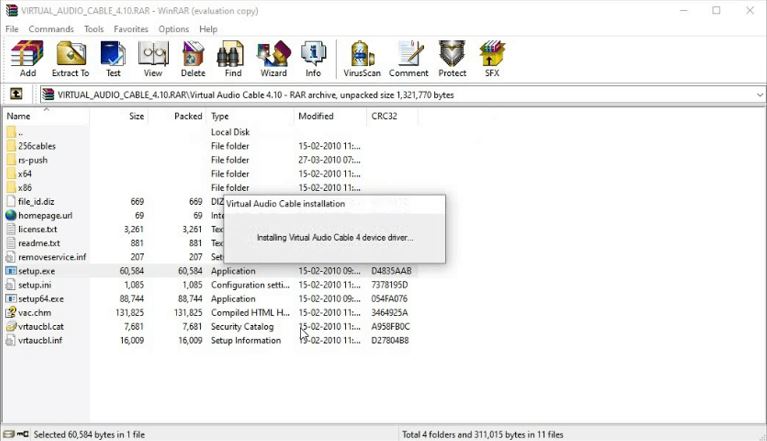This screenshot has height=441, width=767.
Task: Click CRC32 value D4835AAB
Action: tap(391, 271)
